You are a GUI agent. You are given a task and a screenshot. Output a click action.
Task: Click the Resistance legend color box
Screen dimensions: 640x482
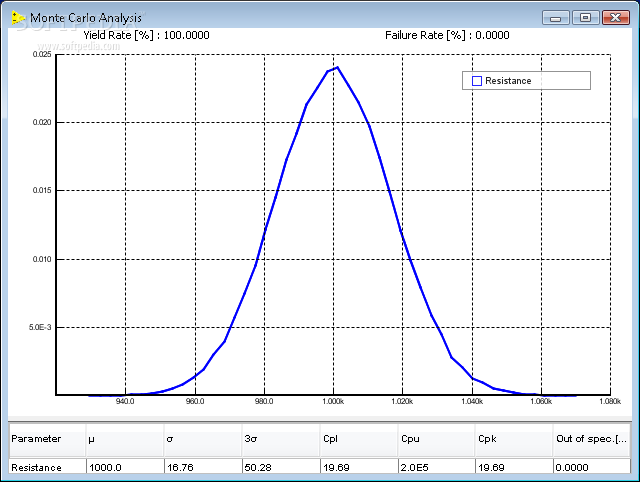point(476,81)
